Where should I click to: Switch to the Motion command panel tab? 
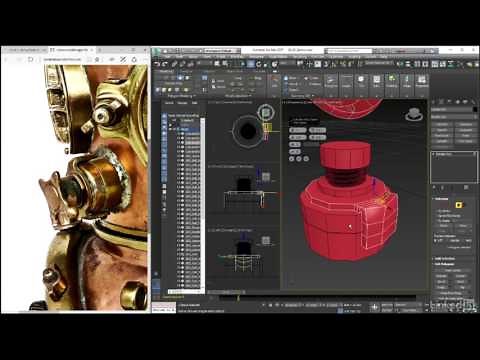(x=458, y=102)
